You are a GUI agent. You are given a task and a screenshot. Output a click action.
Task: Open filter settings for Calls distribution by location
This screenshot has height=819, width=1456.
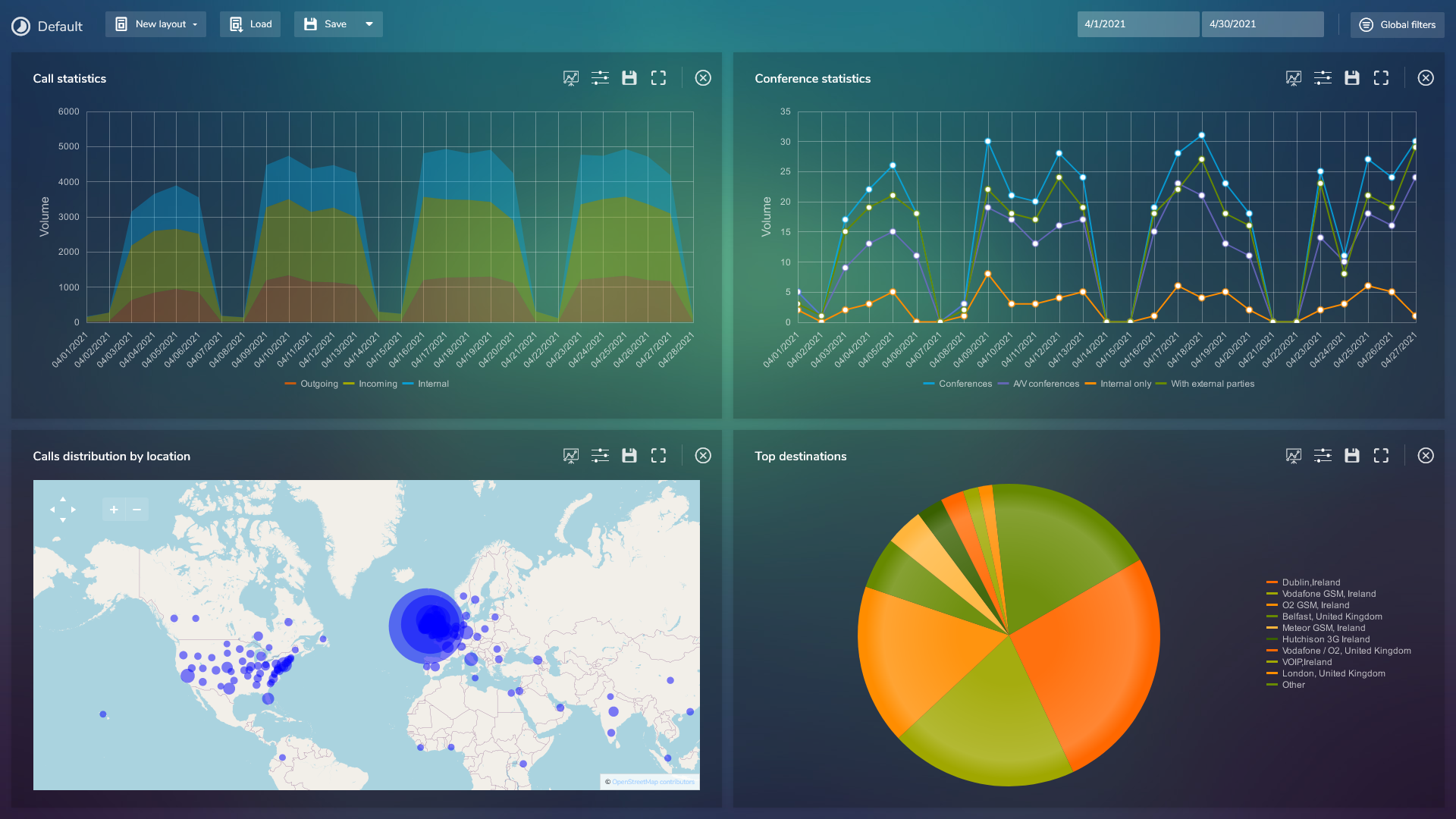coord(600,455)
